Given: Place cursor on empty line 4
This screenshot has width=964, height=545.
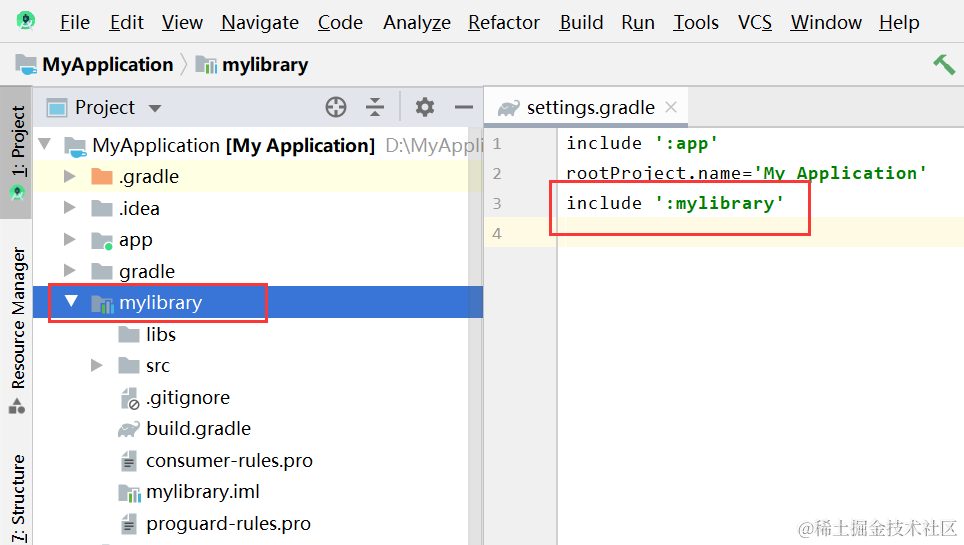Looking at the screenshot, I should (761, 233).
